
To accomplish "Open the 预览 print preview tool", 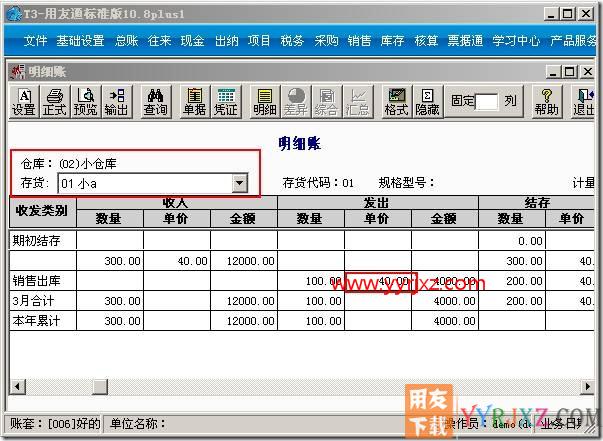I will coord(85,102).
